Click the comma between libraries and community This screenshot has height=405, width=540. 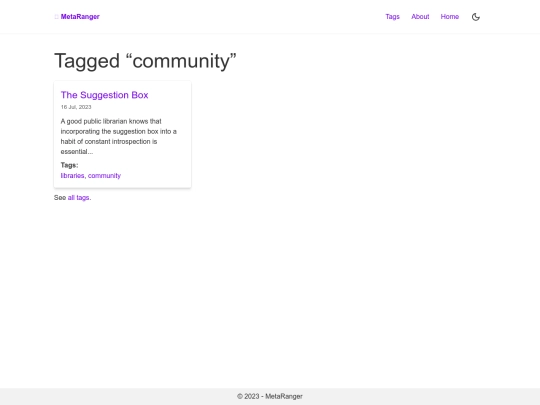pyautogui.click(x=85, y=177)
